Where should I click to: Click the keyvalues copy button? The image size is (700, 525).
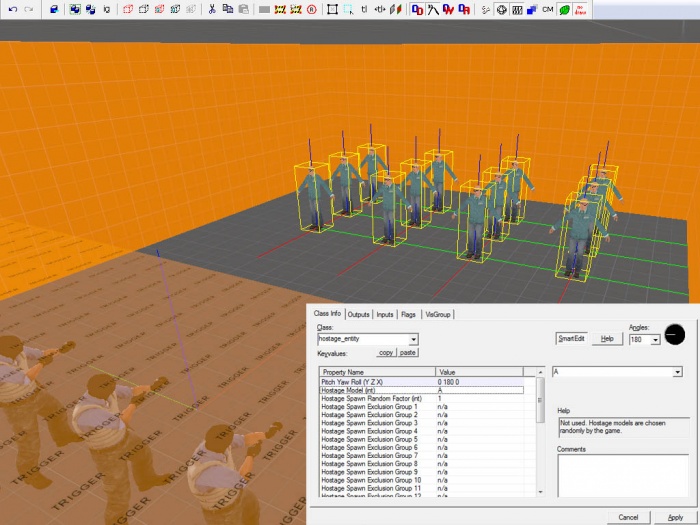point(385,353)
